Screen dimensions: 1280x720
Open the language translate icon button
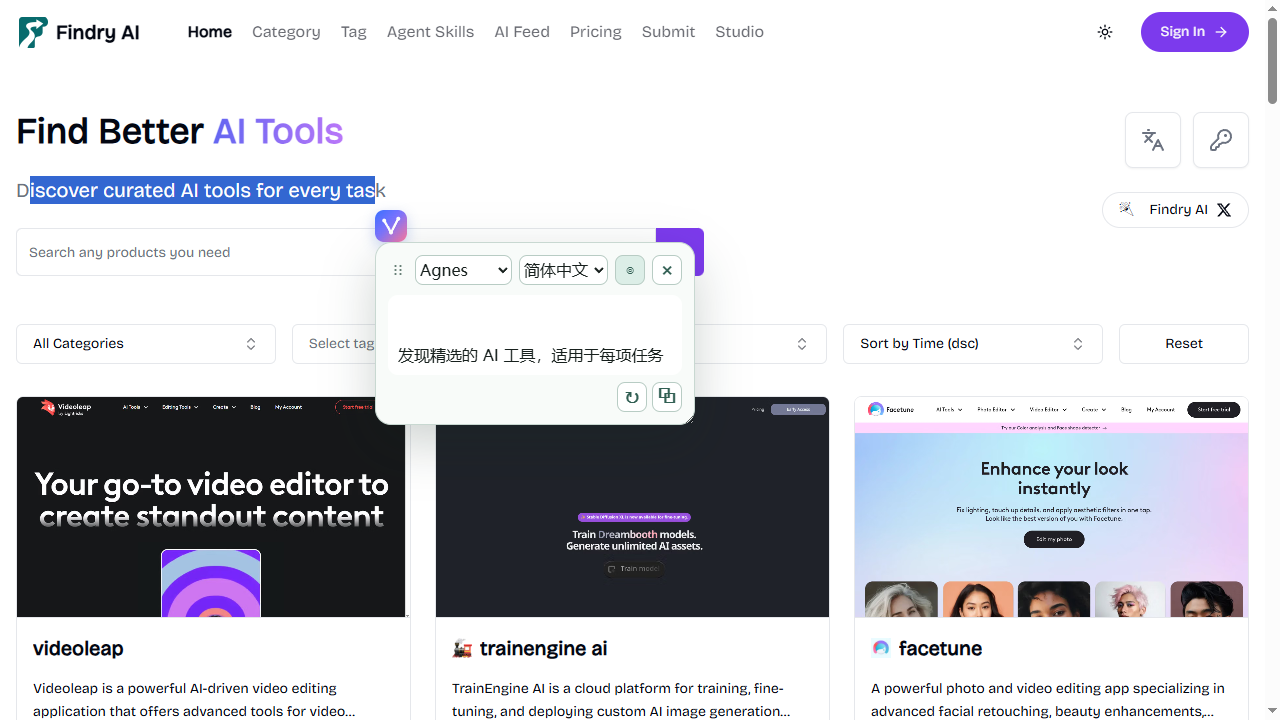[x=1153, y=140]
